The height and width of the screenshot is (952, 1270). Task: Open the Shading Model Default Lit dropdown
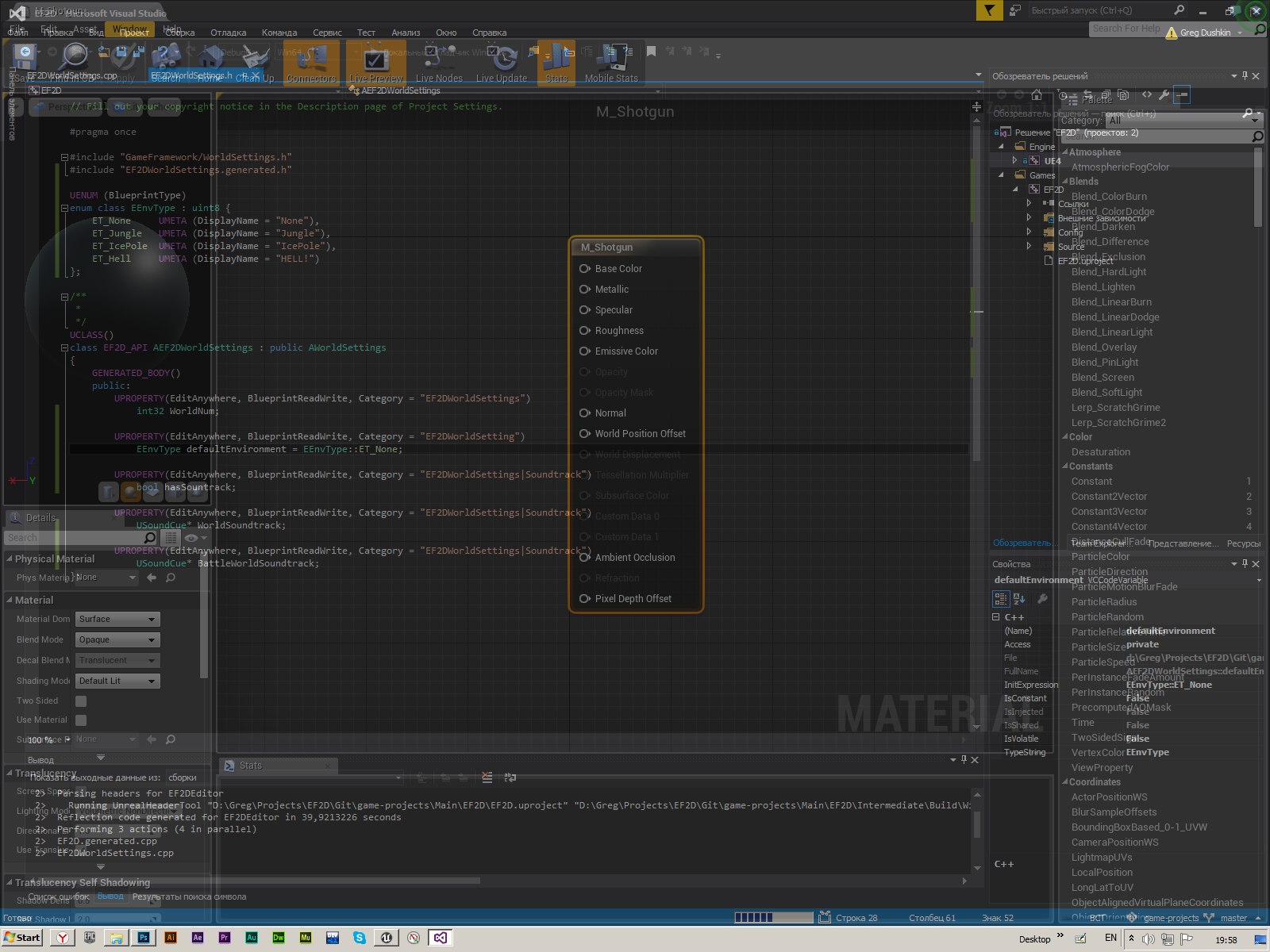pos(118,681)
